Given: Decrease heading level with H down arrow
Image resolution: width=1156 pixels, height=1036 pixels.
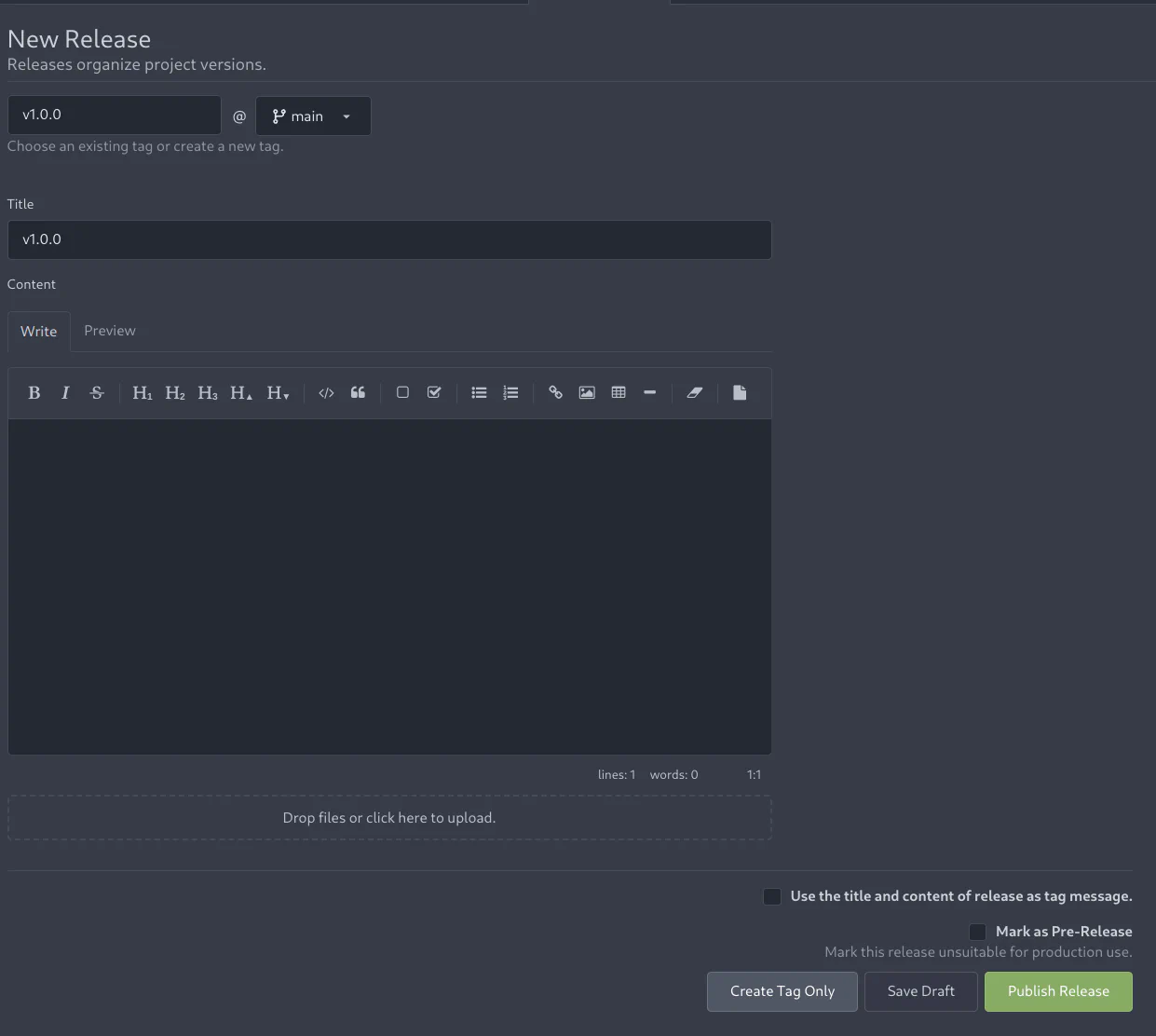Looking at the screenshot, I should click(x=278, y=393).
